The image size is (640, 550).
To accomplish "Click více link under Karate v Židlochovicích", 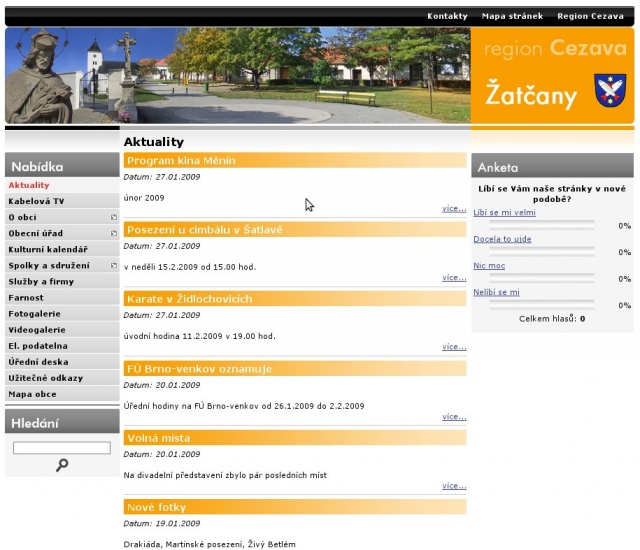I will click(x=454, y=347).
